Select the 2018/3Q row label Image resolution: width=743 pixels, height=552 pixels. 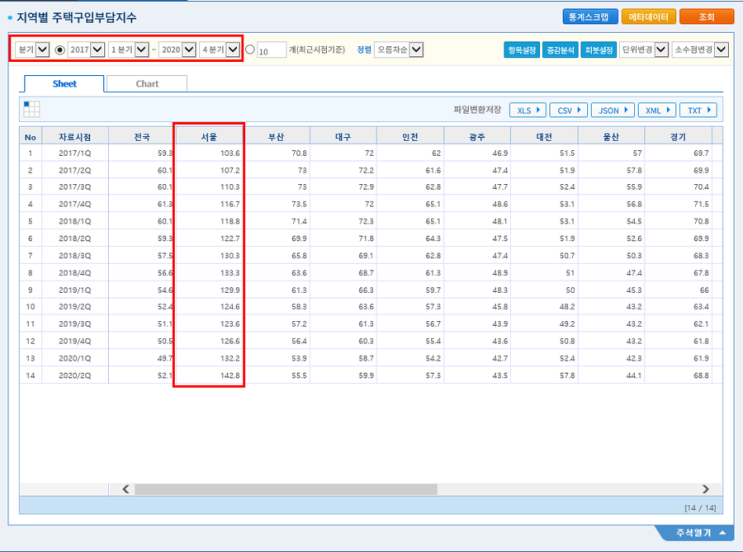[75, 256]
